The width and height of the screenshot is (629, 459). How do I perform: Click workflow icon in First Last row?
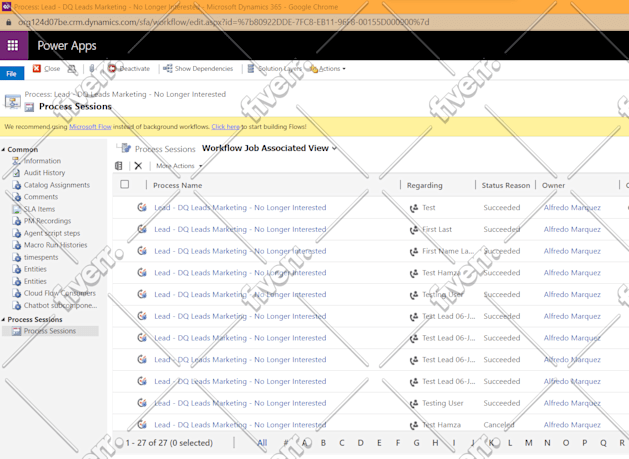(x=142, y=229)
